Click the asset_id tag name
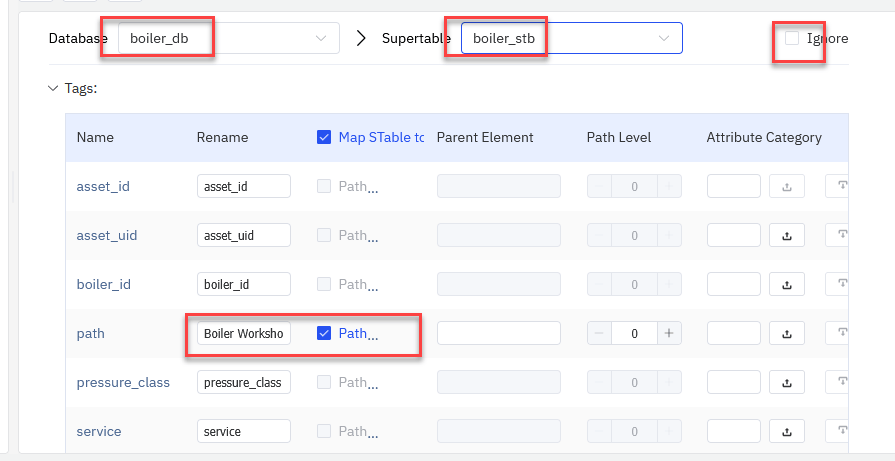 (x=103, y=186)
